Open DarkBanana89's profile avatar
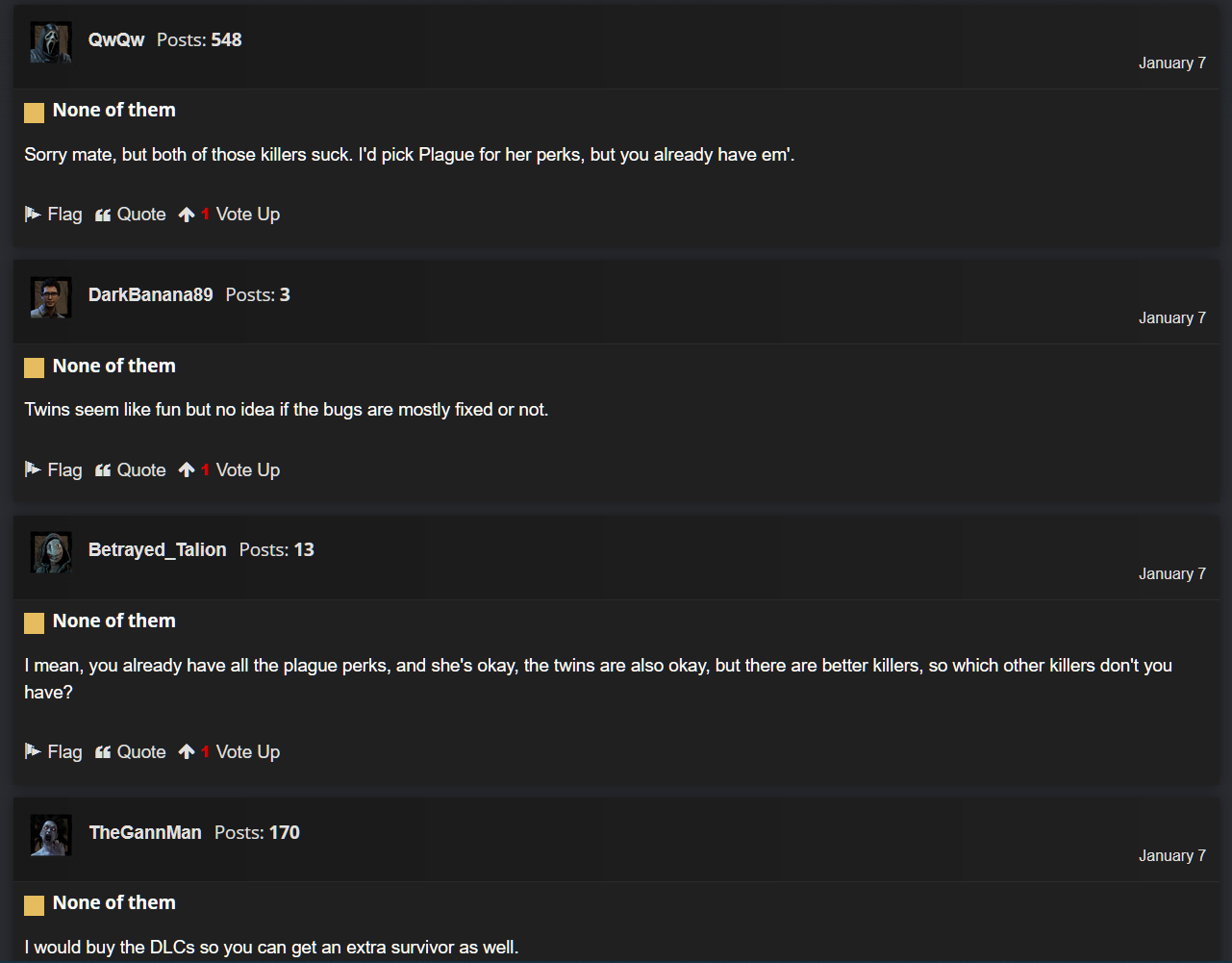 (x=51, y=297)
